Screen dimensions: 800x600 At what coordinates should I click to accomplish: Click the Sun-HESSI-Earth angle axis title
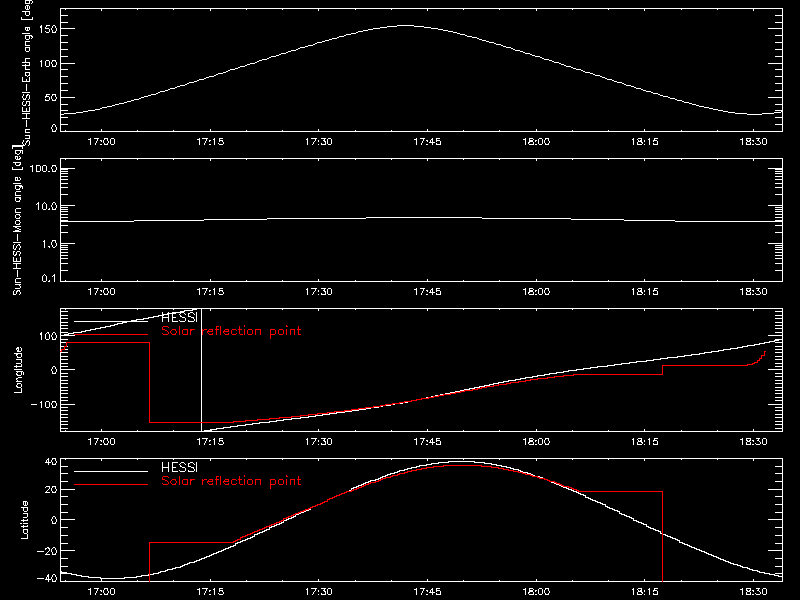(x=27, y=72)
